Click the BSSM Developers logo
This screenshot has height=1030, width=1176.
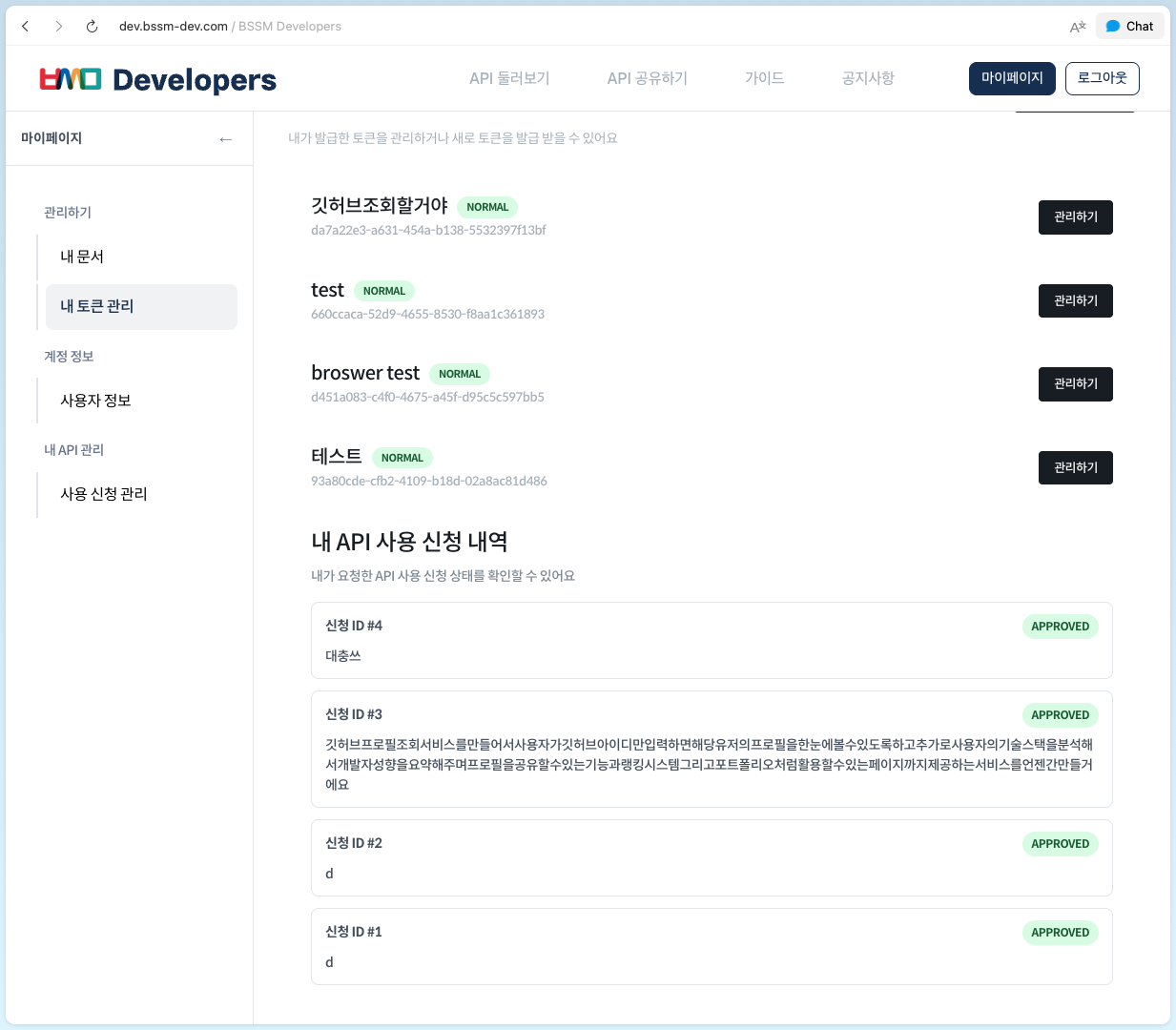point(158,79)
